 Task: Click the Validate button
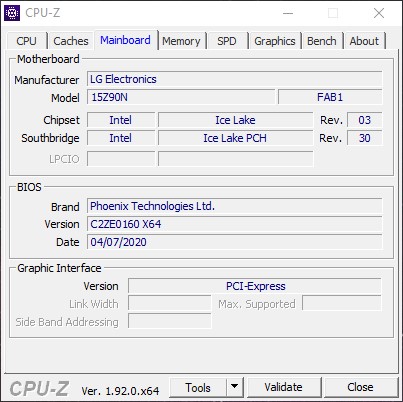tap(284, 387)
